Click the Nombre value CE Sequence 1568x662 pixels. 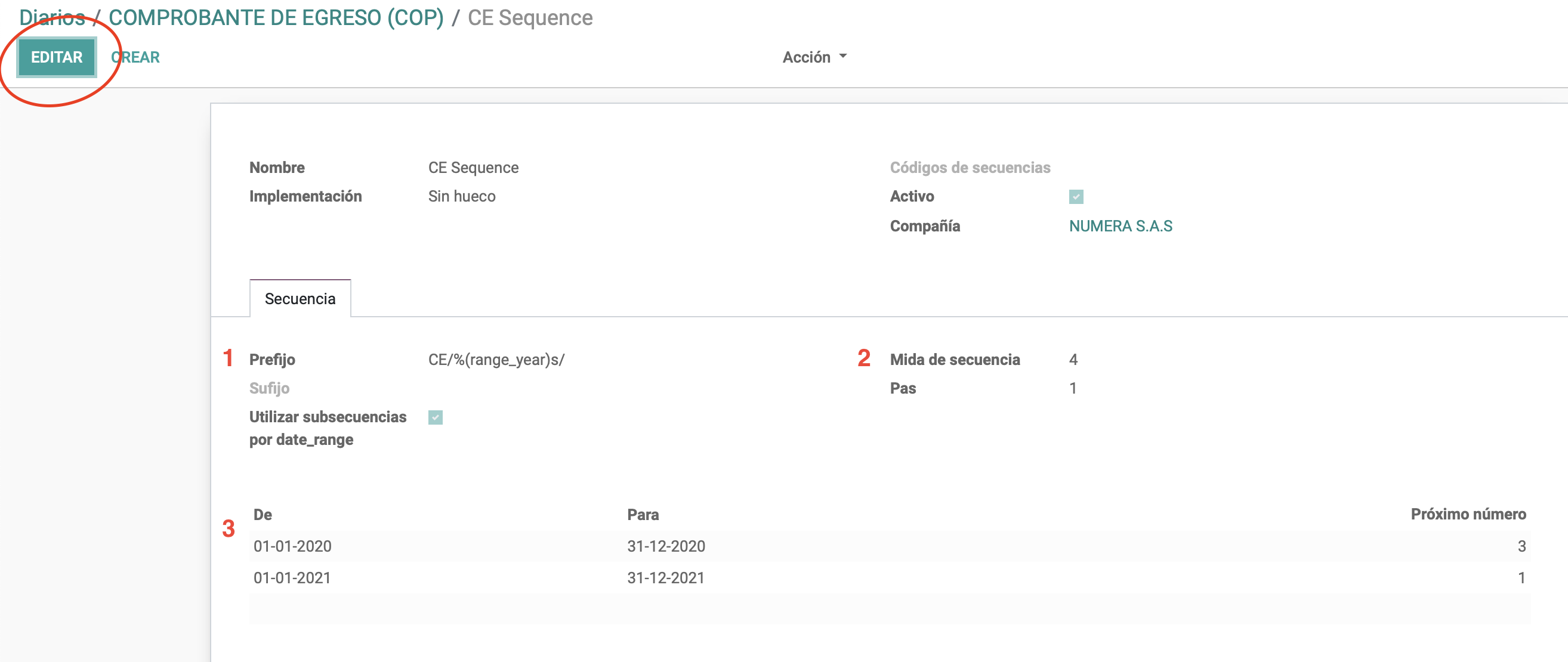(473, 168)
